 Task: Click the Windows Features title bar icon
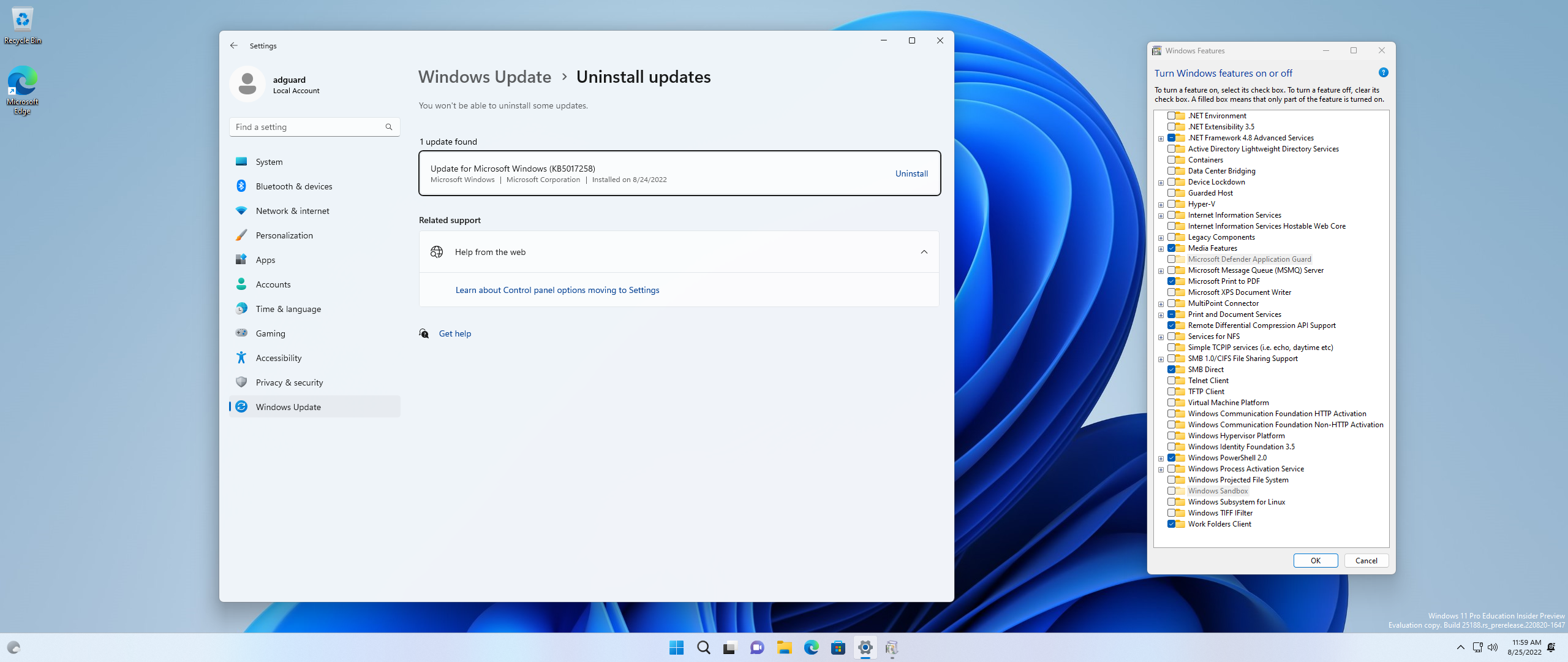point(1156,50)
